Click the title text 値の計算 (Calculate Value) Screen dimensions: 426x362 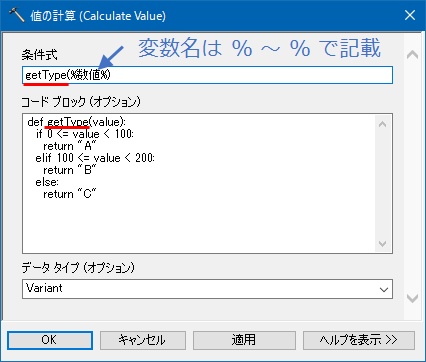point(98,16)
